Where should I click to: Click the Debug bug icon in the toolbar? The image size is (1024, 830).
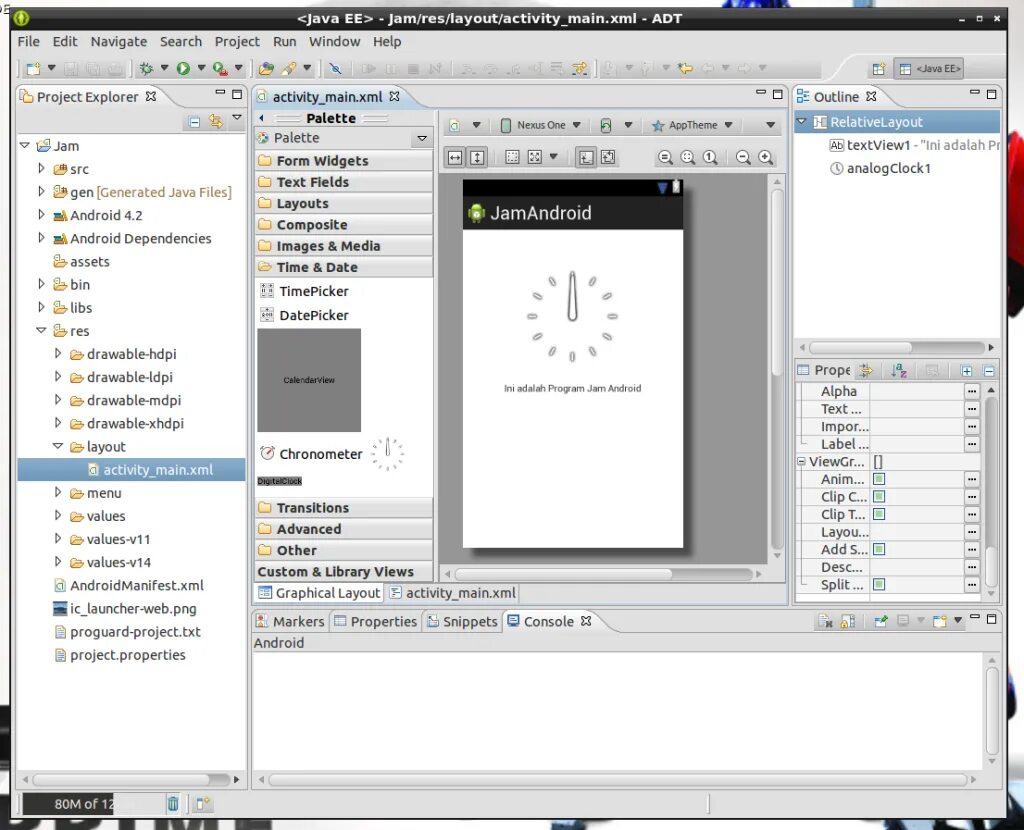[146, 69]
